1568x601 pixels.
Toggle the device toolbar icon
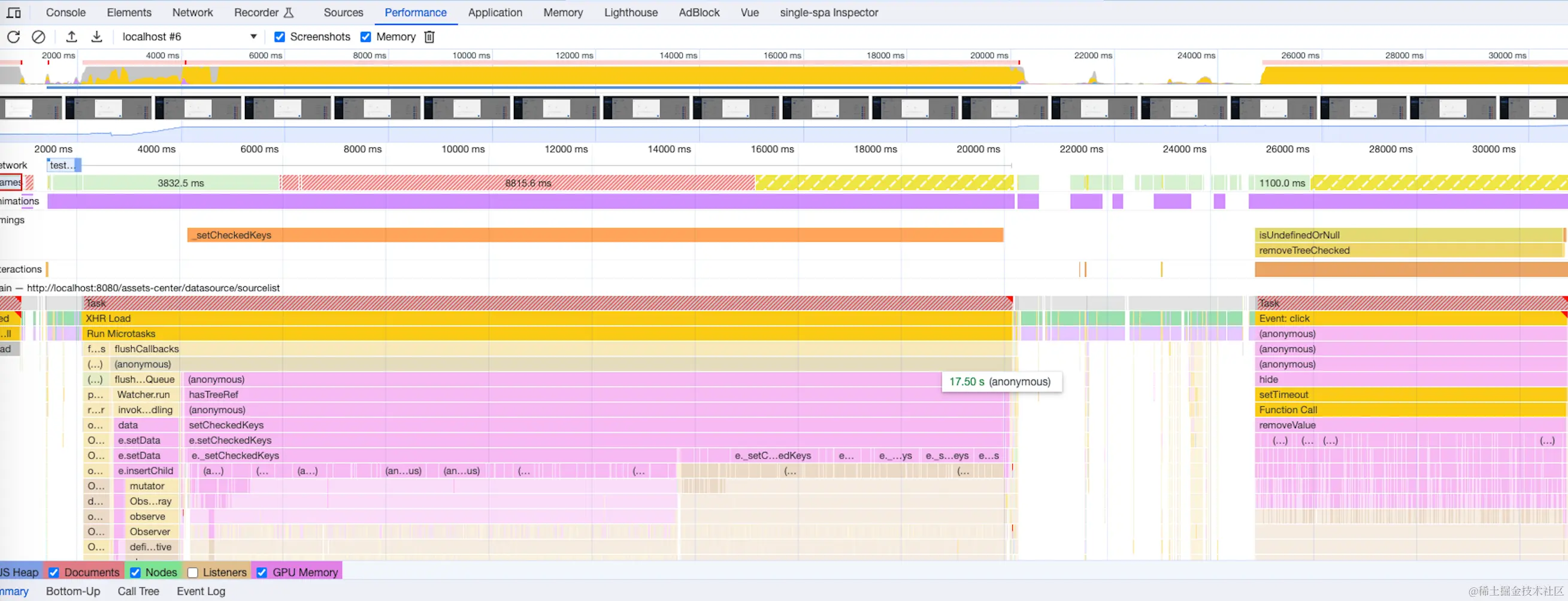13,12
